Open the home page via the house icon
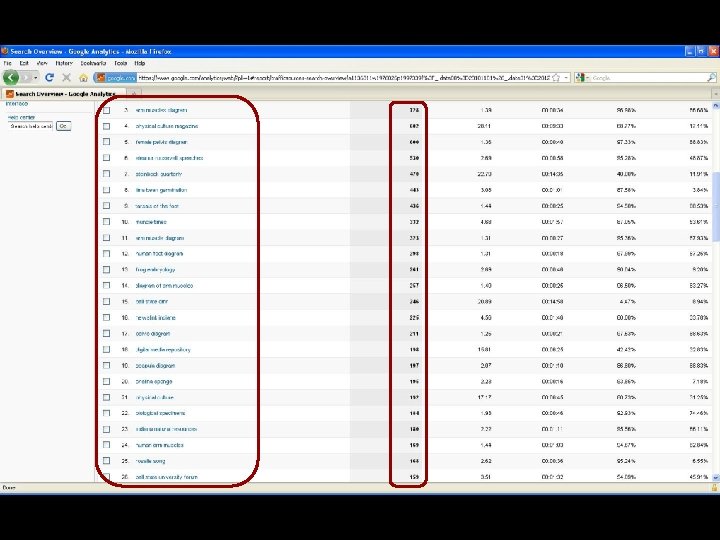The width and height of the screenshot is (720, 540). [x=83, y=78]
